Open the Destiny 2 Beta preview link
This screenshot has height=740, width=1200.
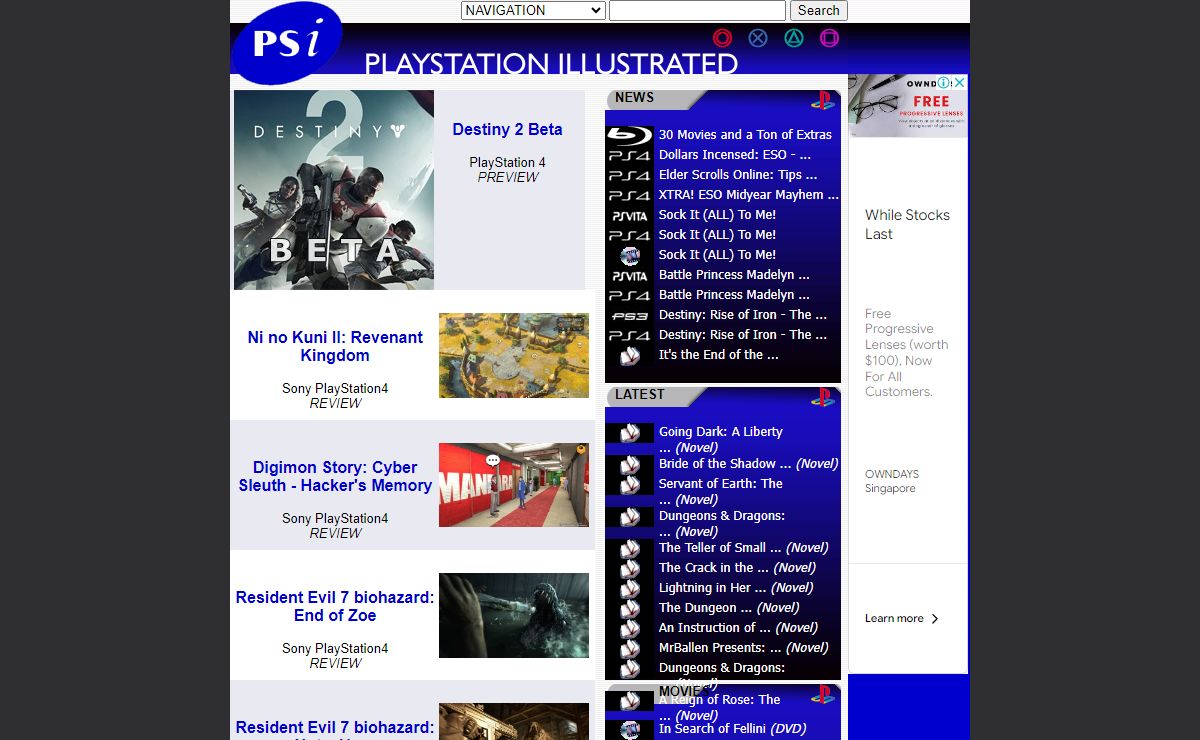pyautogui.click(x=507, y=129)
